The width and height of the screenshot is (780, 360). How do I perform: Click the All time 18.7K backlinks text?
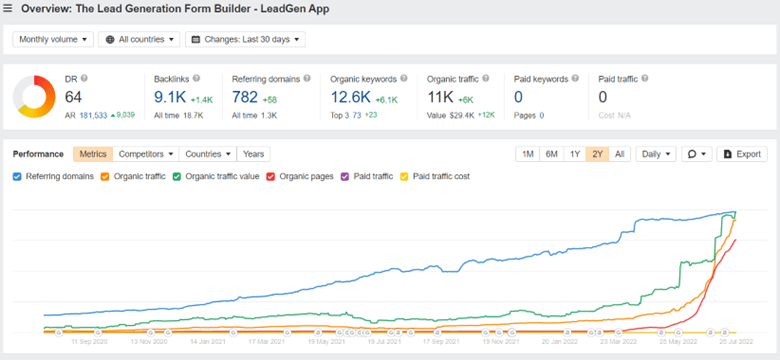pyautogui.click(x=179, y=115)
